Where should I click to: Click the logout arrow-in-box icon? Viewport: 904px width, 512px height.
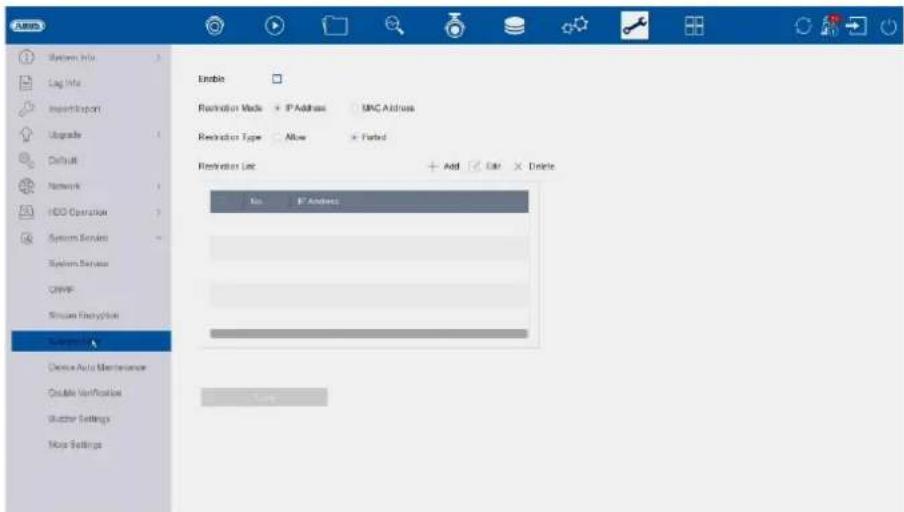856,26
